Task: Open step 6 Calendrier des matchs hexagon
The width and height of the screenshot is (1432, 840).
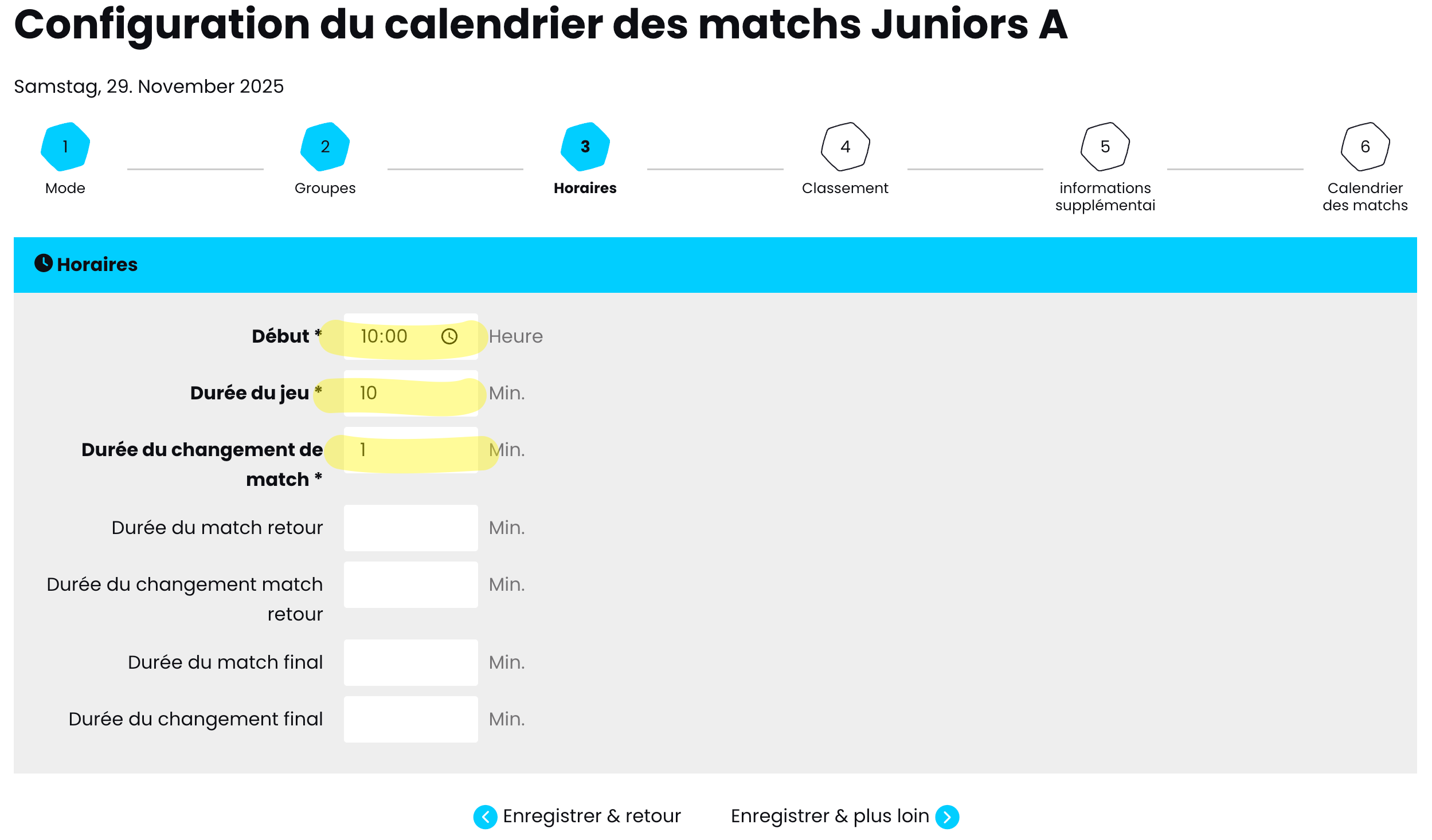Action: 1365,147
